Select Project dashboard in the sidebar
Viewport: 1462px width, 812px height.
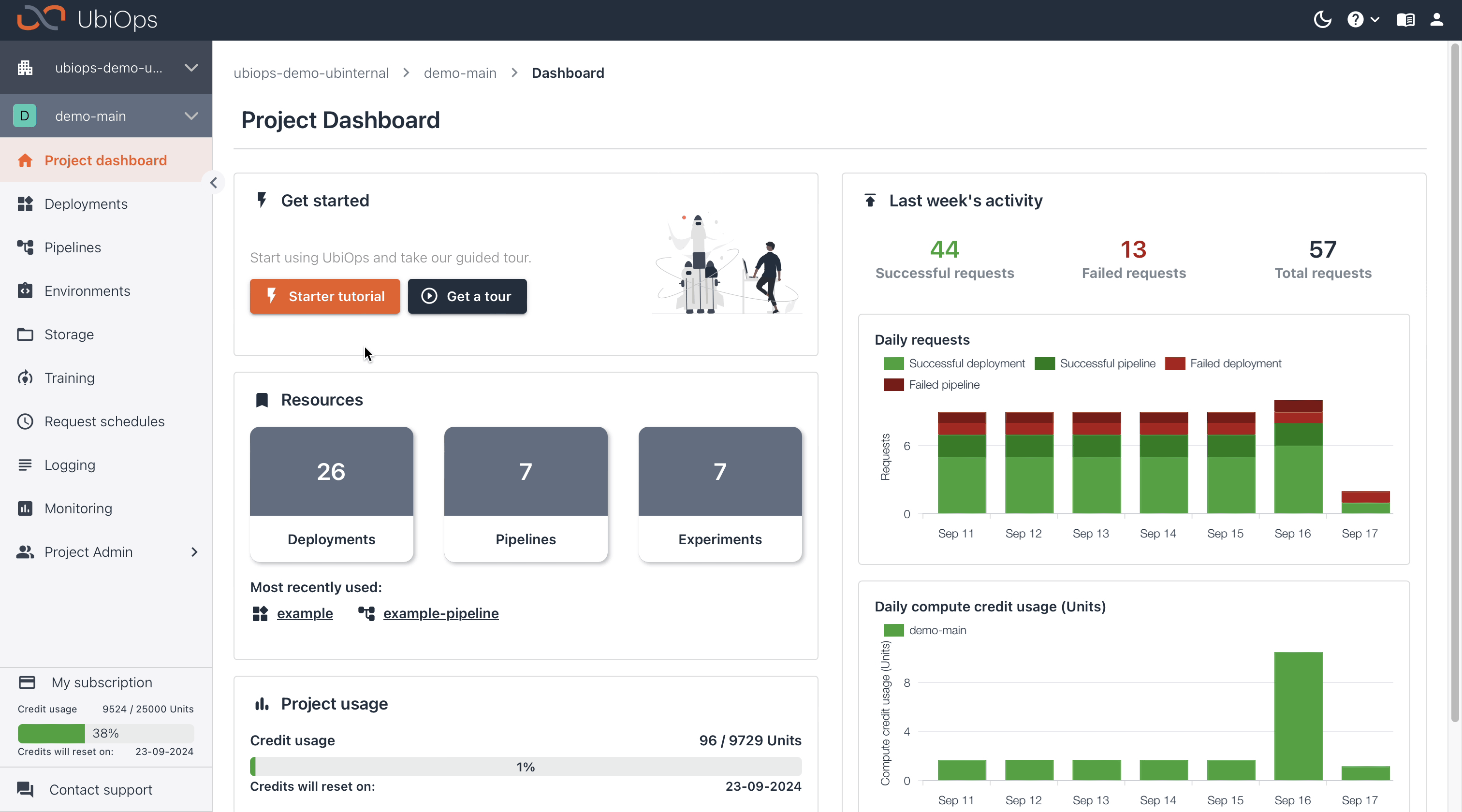tap(105, 160)
